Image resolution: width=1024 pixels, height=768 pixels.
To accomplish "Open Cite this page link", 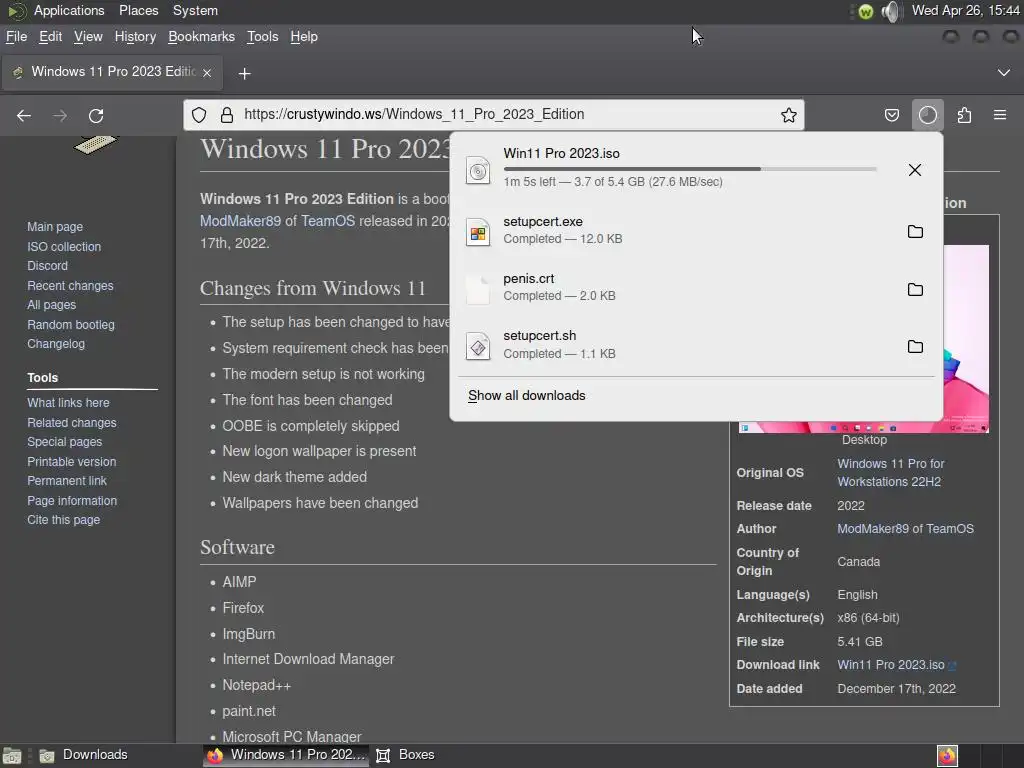I will click(63, 520).
